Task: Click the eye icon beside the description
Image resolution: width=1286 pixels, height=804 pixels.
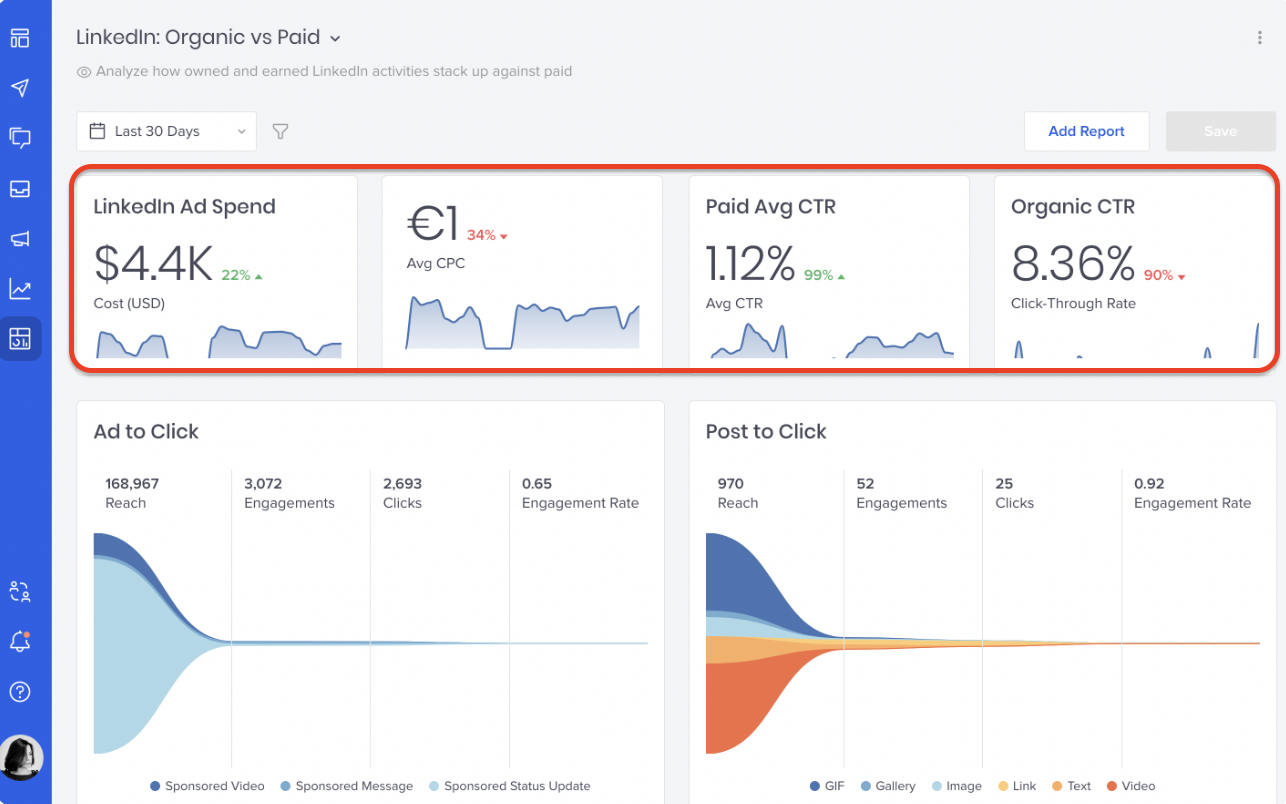Action: (84, 72)
